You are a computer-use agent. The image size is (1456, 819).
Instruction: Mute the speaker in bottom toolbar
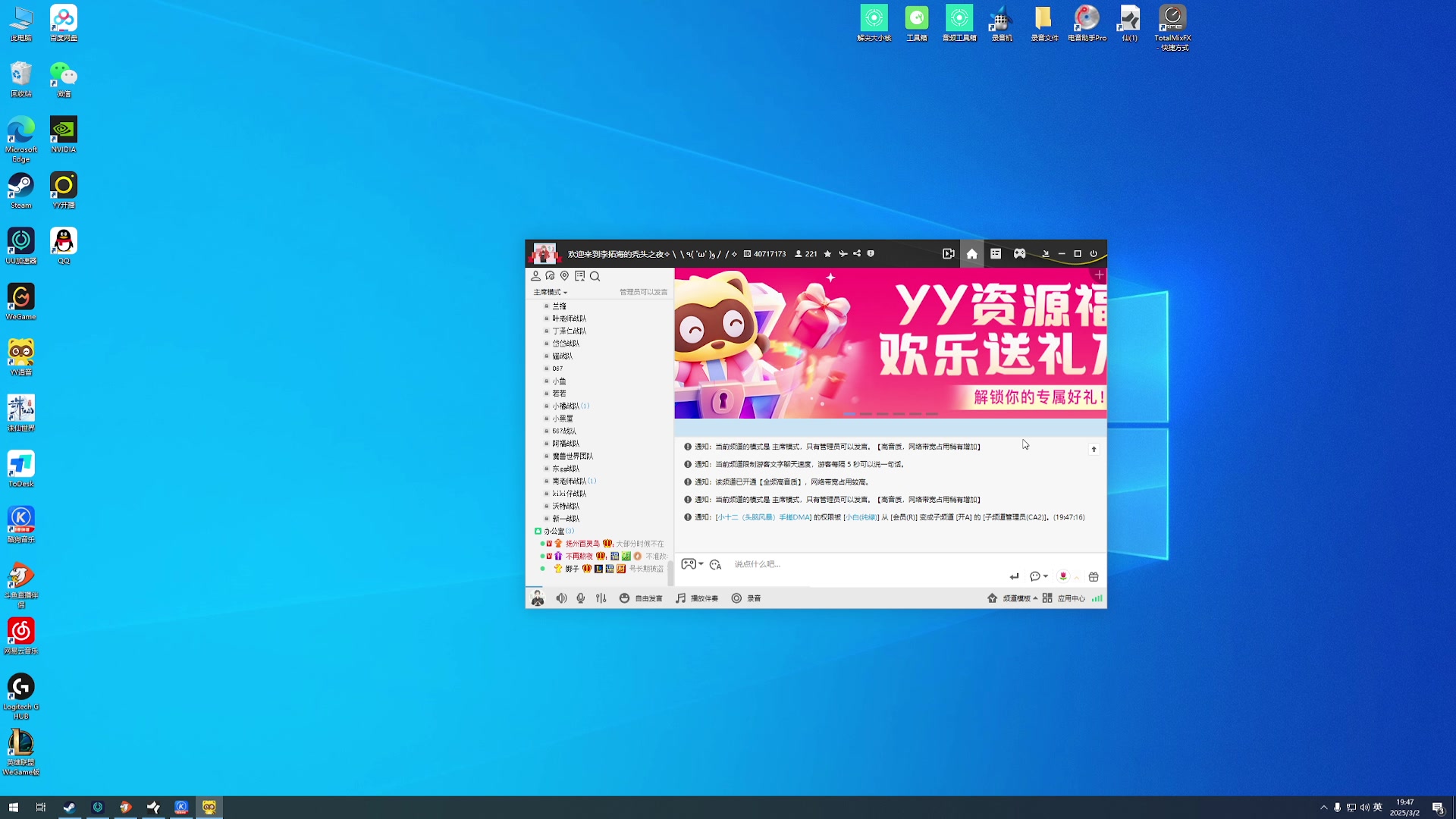click(561, 598)
